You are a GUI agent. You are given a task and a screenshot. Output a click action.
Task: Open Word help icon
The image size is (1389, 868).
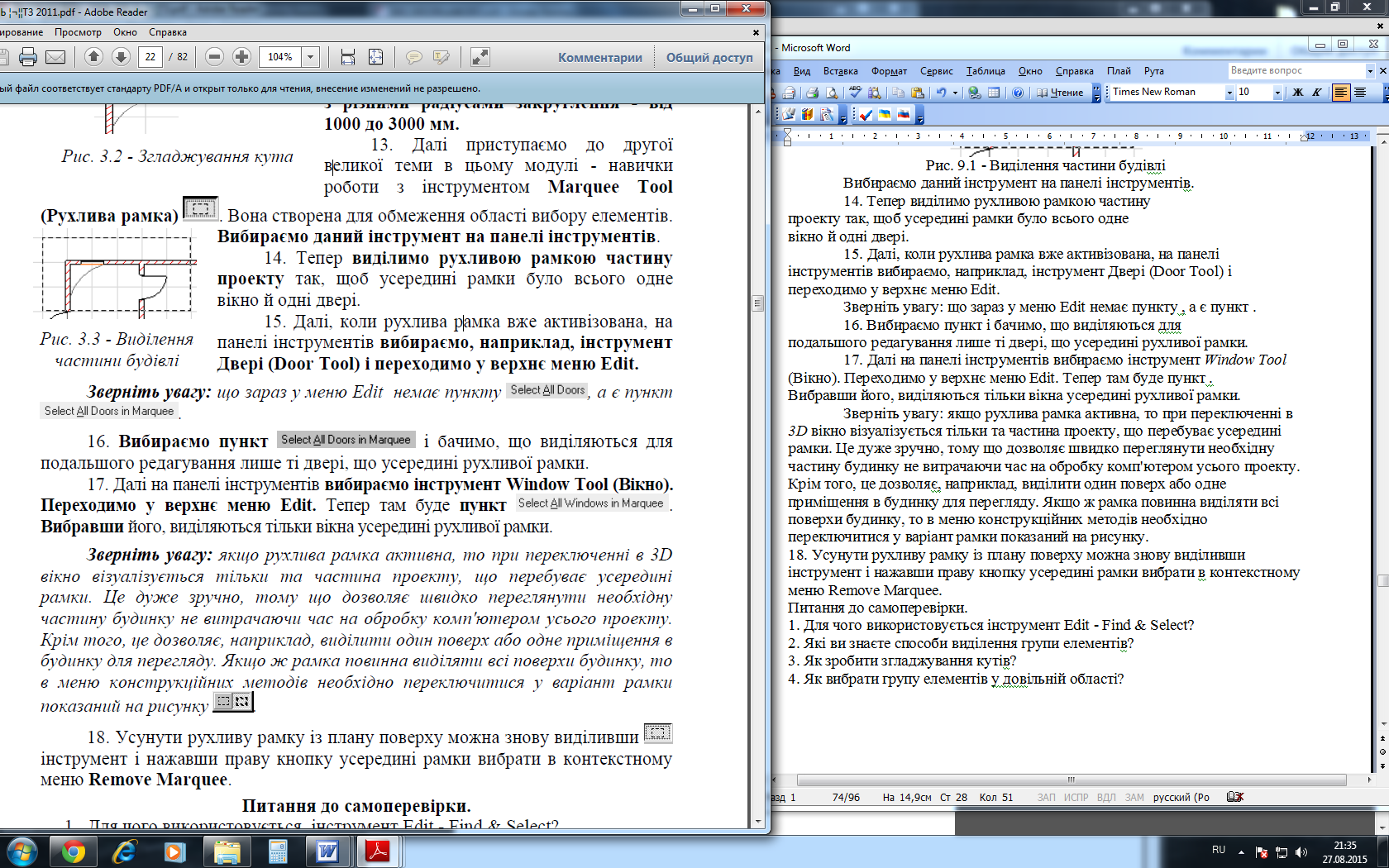coord(1018,93)
